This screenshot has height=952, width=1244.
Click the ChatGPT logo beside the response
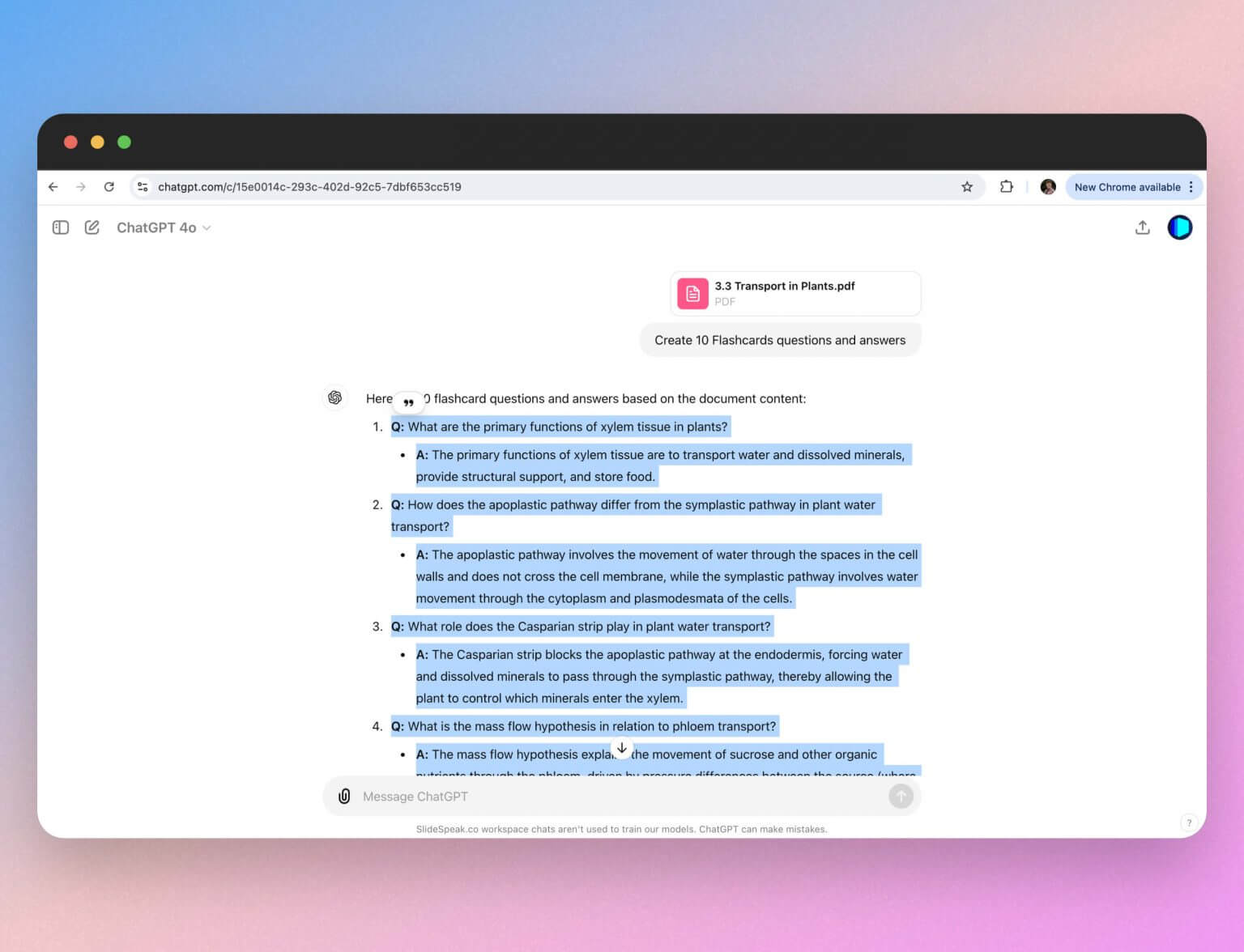[x=334, y=397]
